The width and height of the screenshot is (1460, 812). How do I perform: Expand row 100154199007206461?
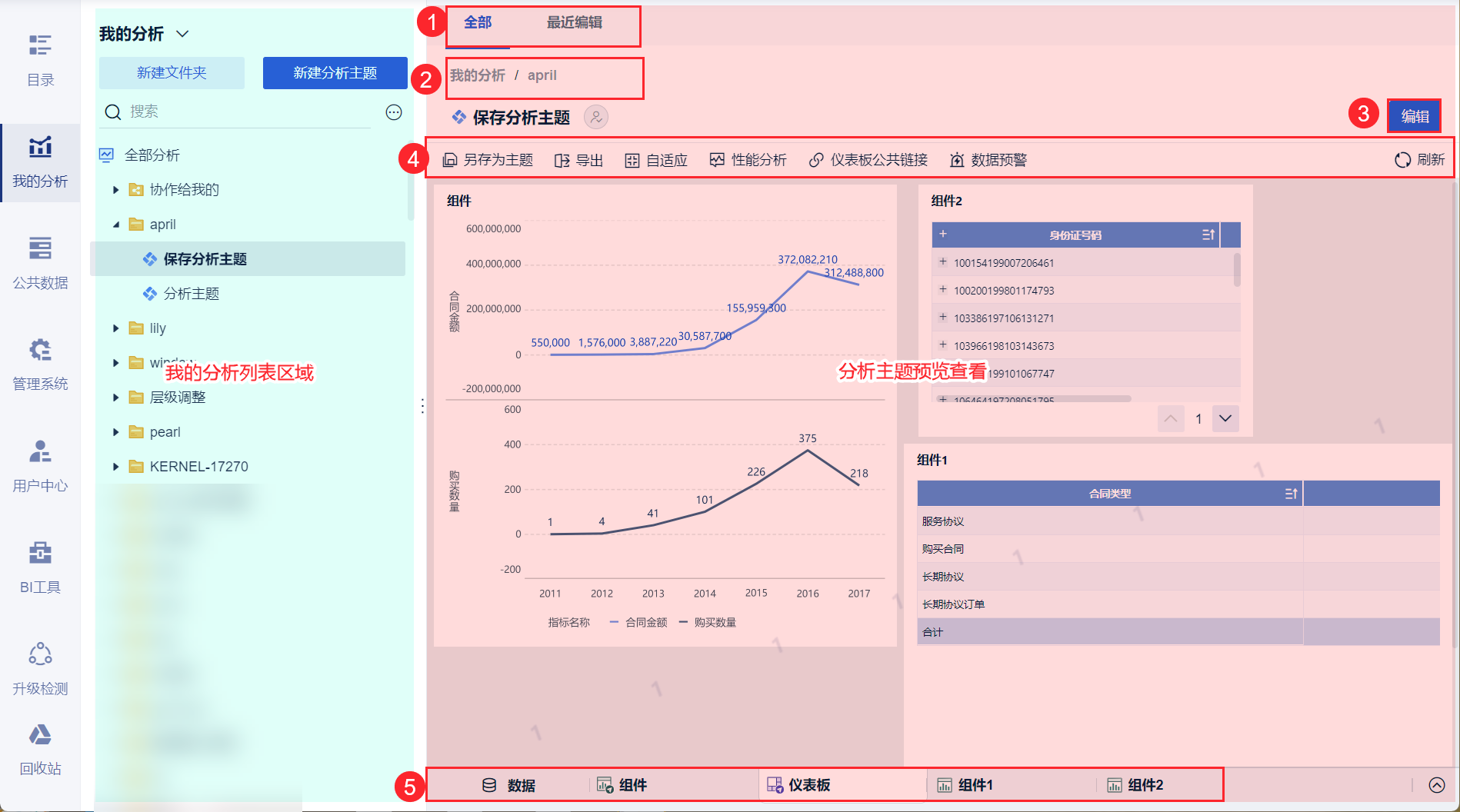tap(943, 262)
